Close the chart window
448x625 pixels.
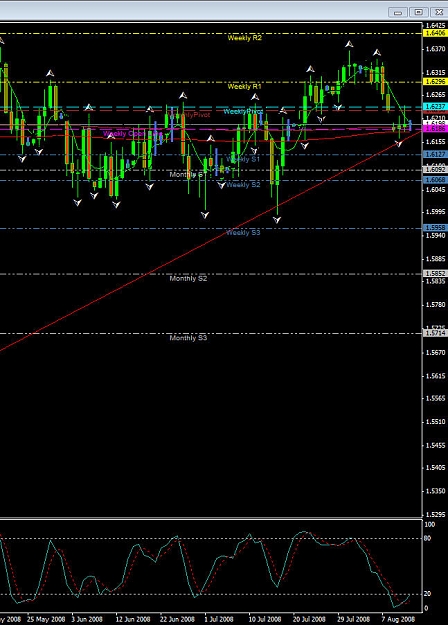(x=438, y=12)
